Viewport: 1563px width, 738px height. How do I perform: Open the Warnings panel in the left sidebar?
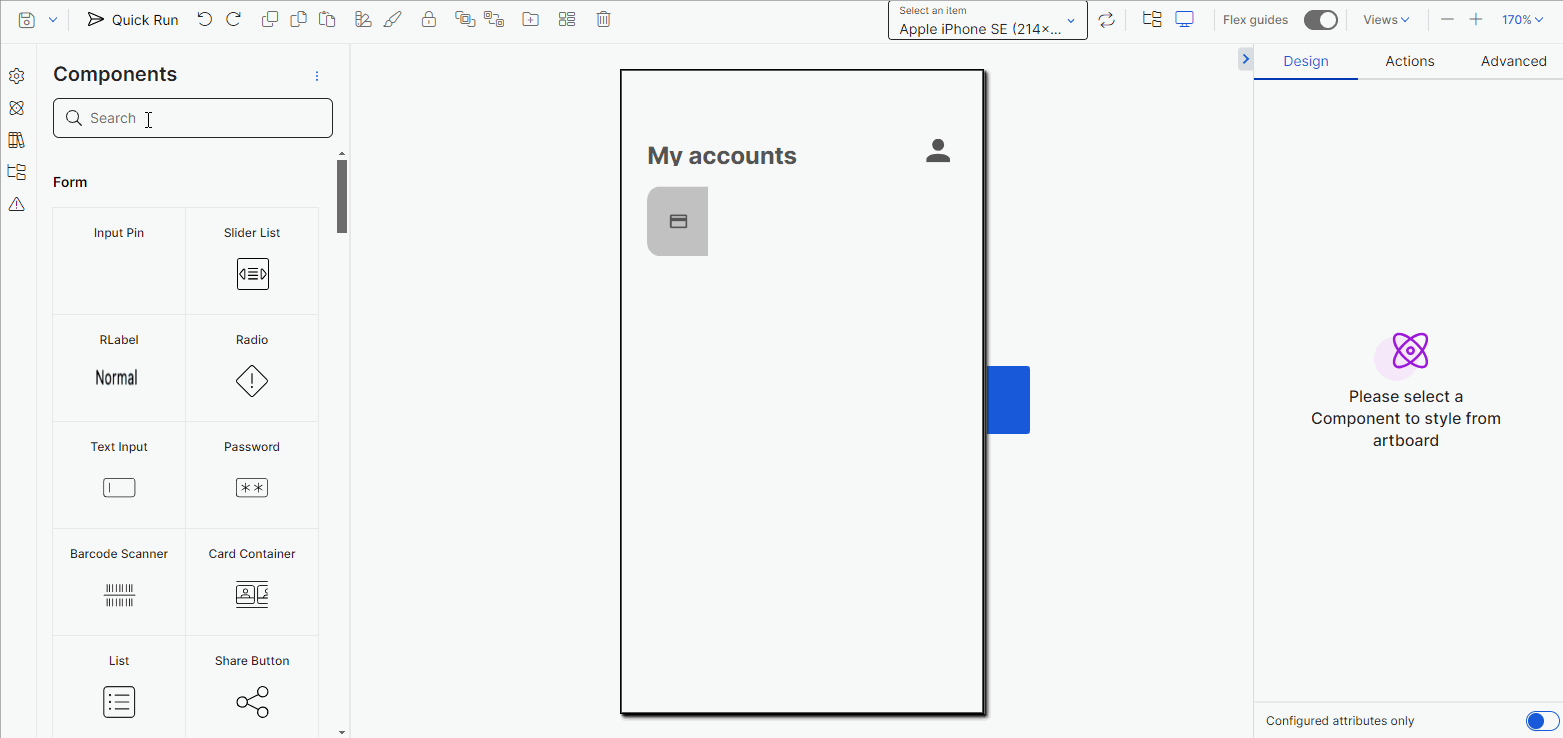click(x=16, y=204)
